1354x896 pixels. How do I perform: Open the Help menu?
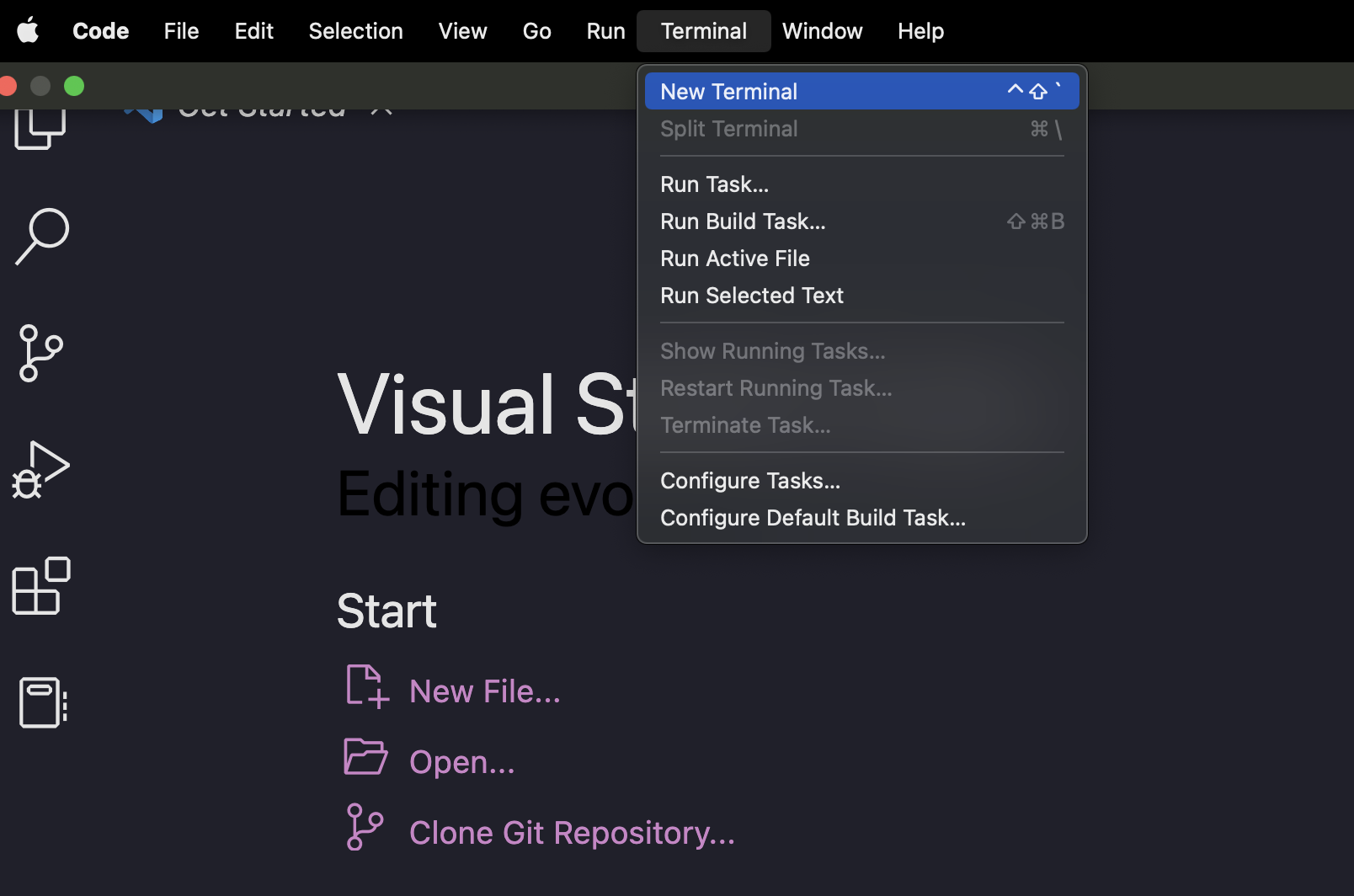click(920, 31)
